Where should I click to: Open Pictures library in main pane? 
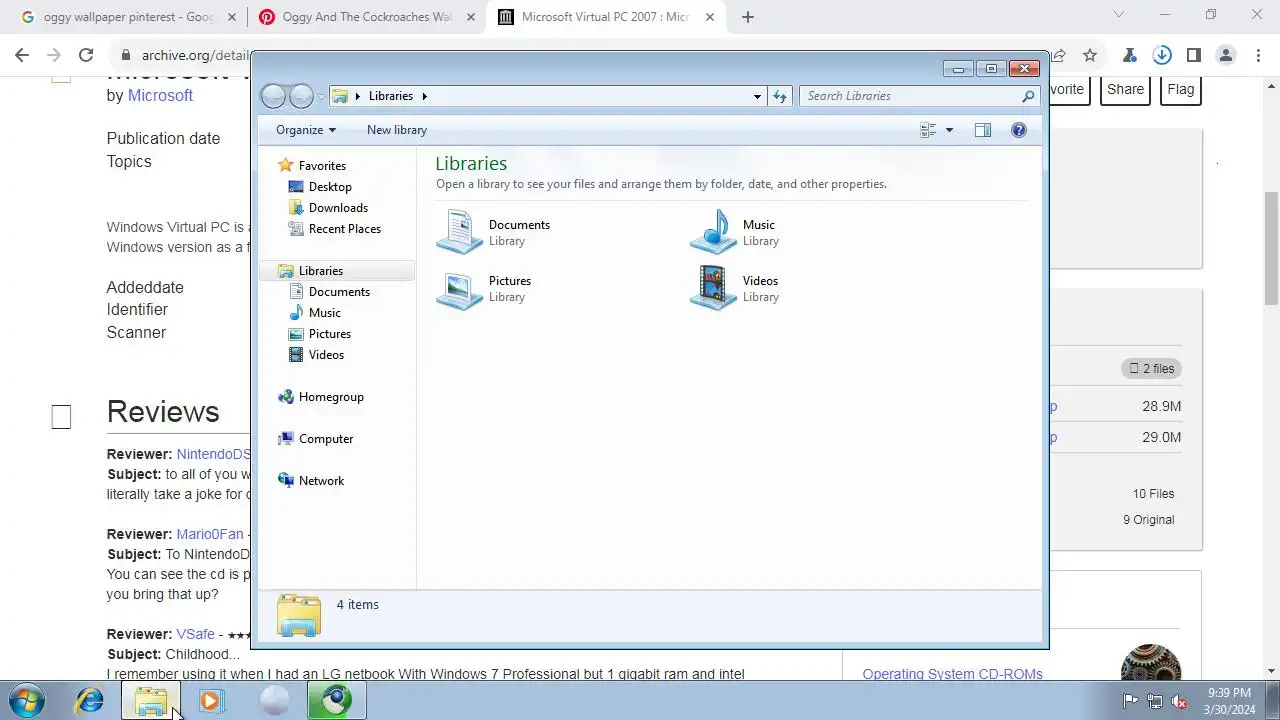[x=485, y=288]
